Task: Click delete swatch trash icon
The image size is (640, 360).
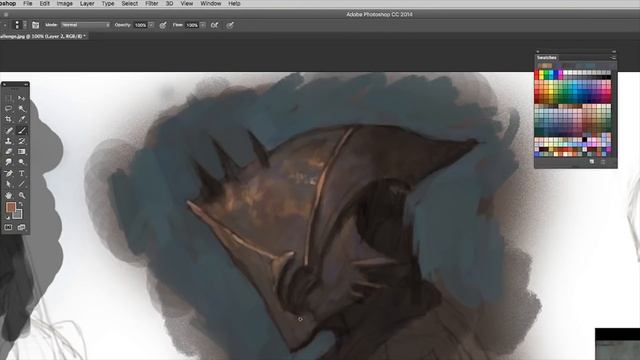Action: (603, 162)
